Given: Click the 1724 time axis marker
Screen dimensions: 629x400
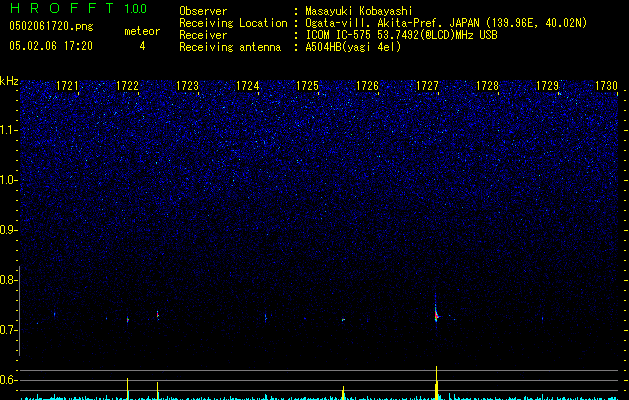Looking at the screenshot, I should (x=248, y=86).
